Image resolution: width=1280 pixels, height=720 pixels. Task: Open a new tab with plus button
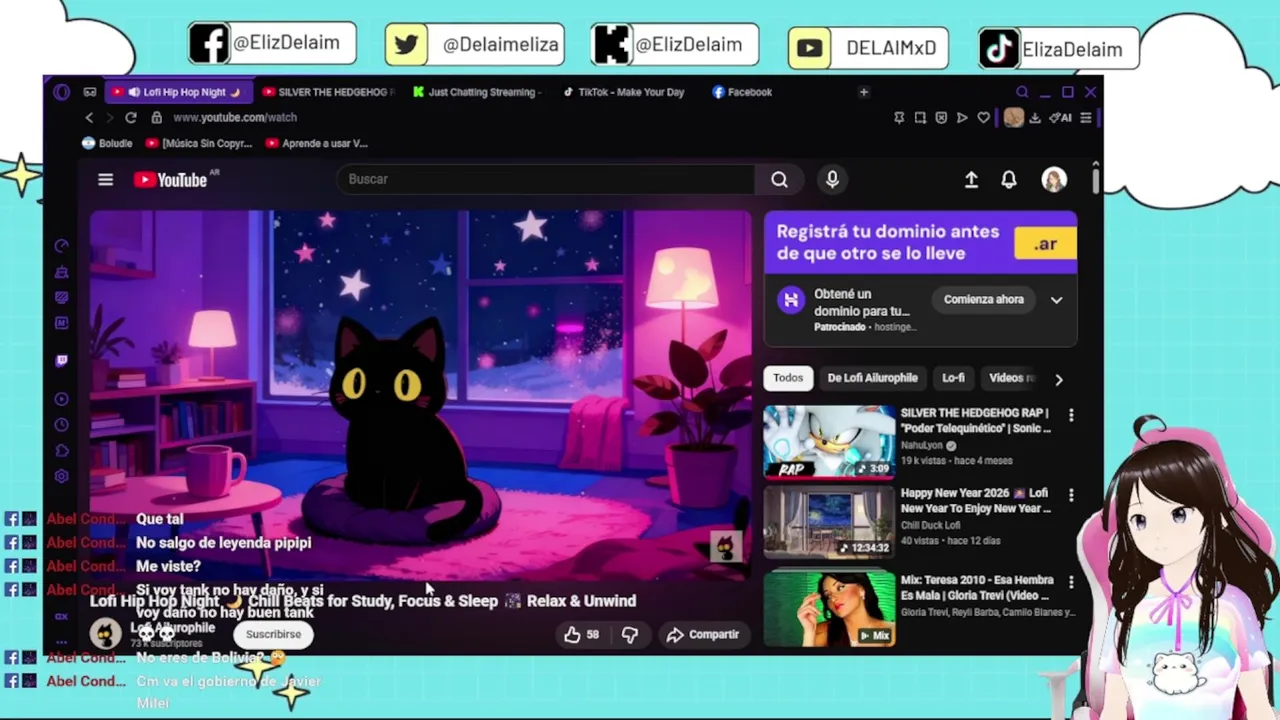(864, 92)
